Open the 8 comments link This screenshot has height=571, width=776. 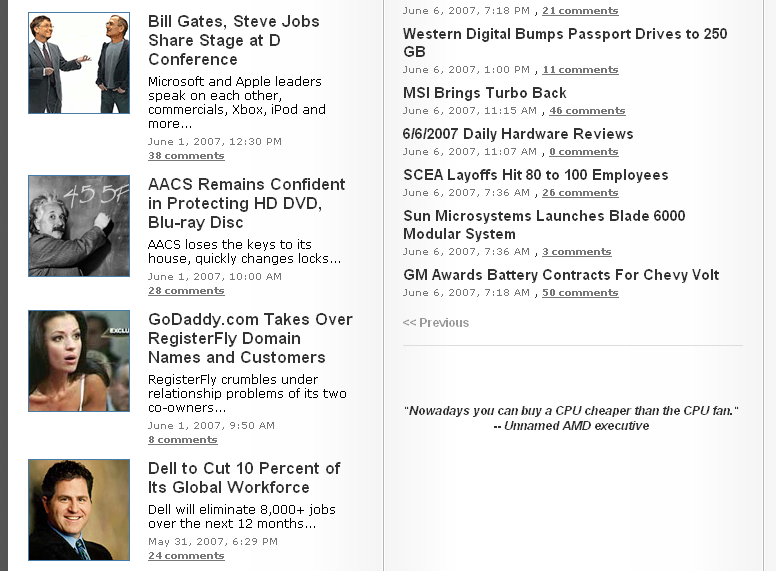point(183,439)
